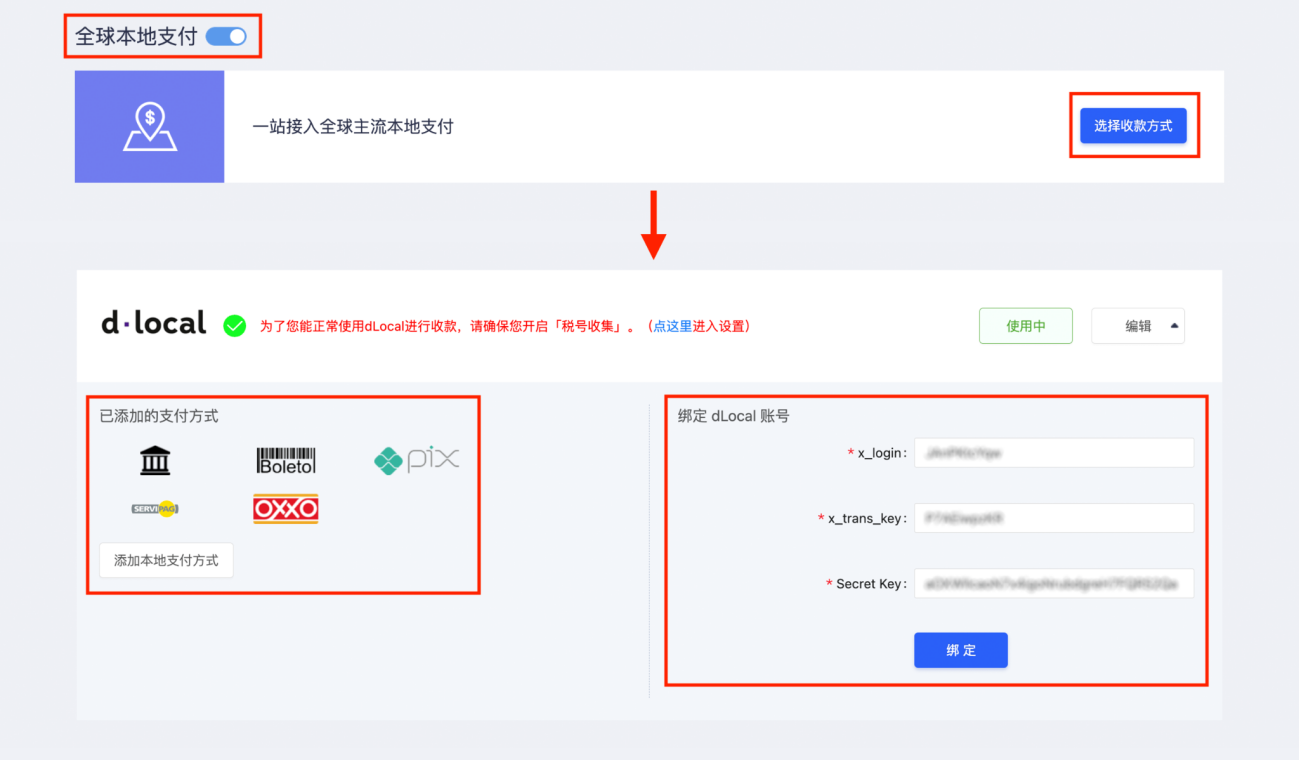1299x760 pixels.
Task: Click the 使用中 status badge
Action: coord(1025,325)
